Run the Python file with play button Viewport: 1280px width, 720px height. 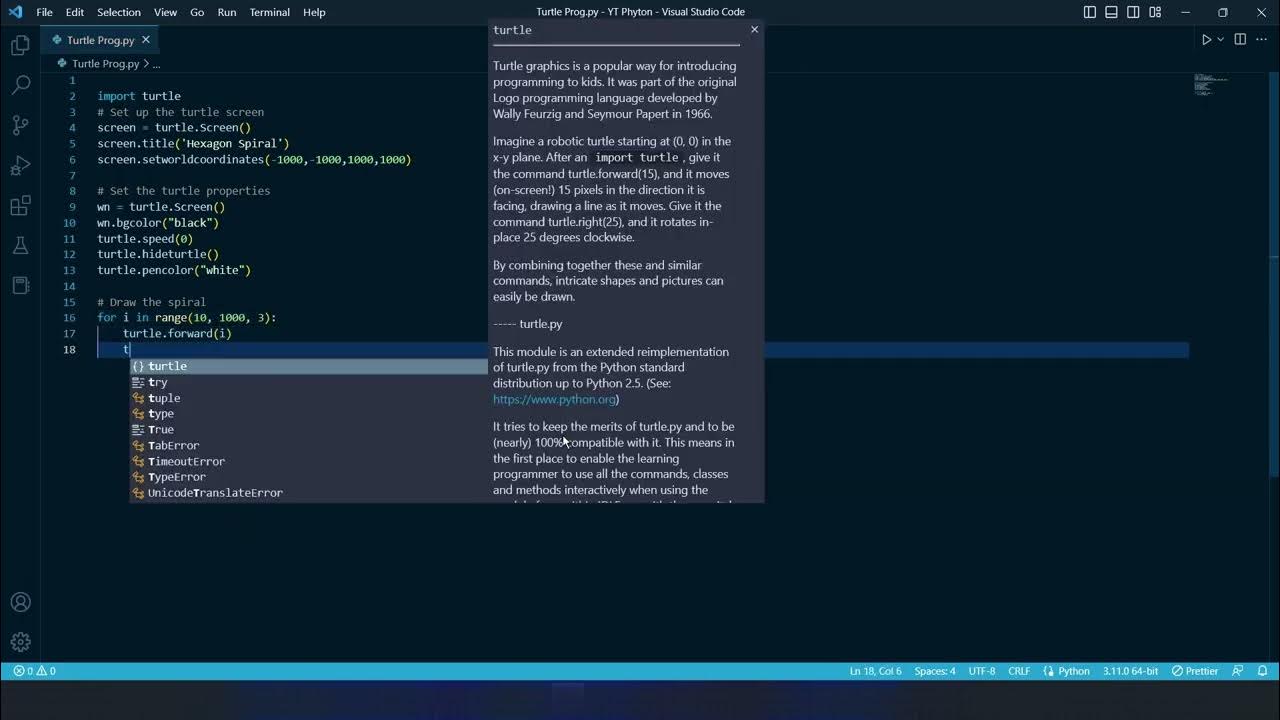pyautogui.click(x=1206, y=40)
